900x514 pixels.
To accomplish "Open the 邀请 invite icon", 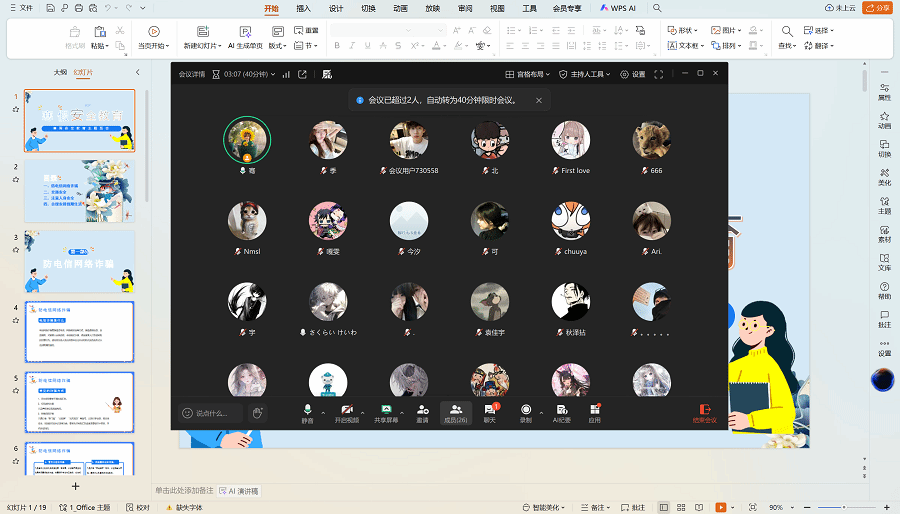I will (422, 412).
